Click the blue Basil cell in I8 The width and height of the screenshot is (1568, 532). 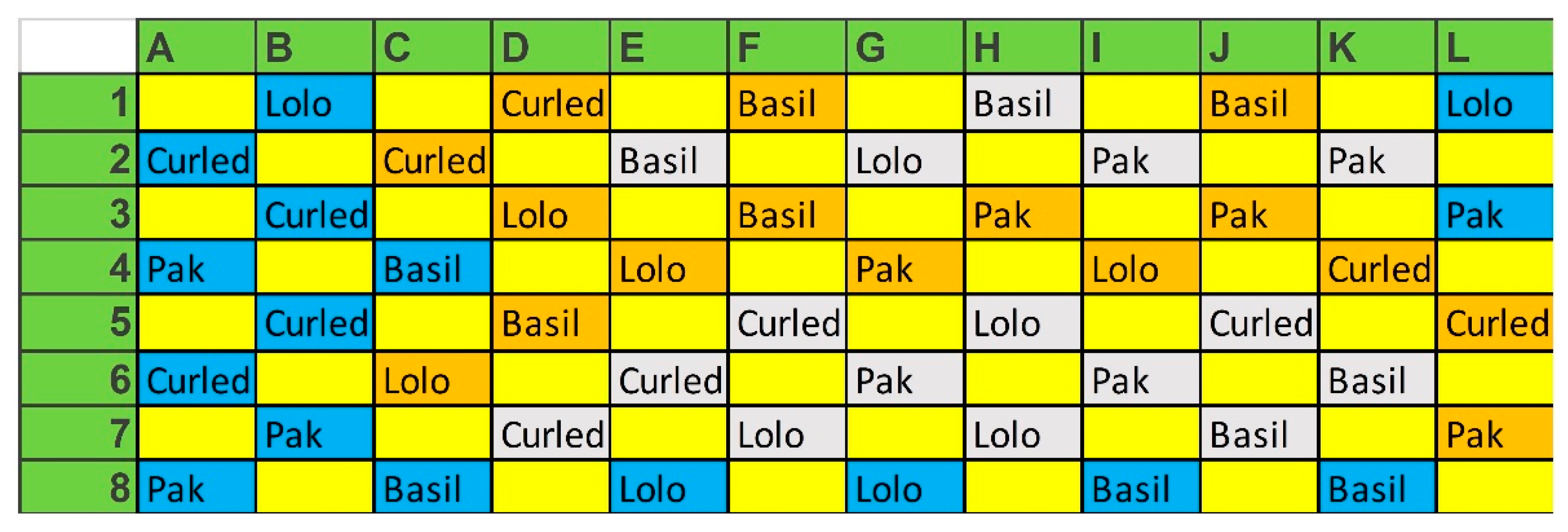pos(1141,487)
